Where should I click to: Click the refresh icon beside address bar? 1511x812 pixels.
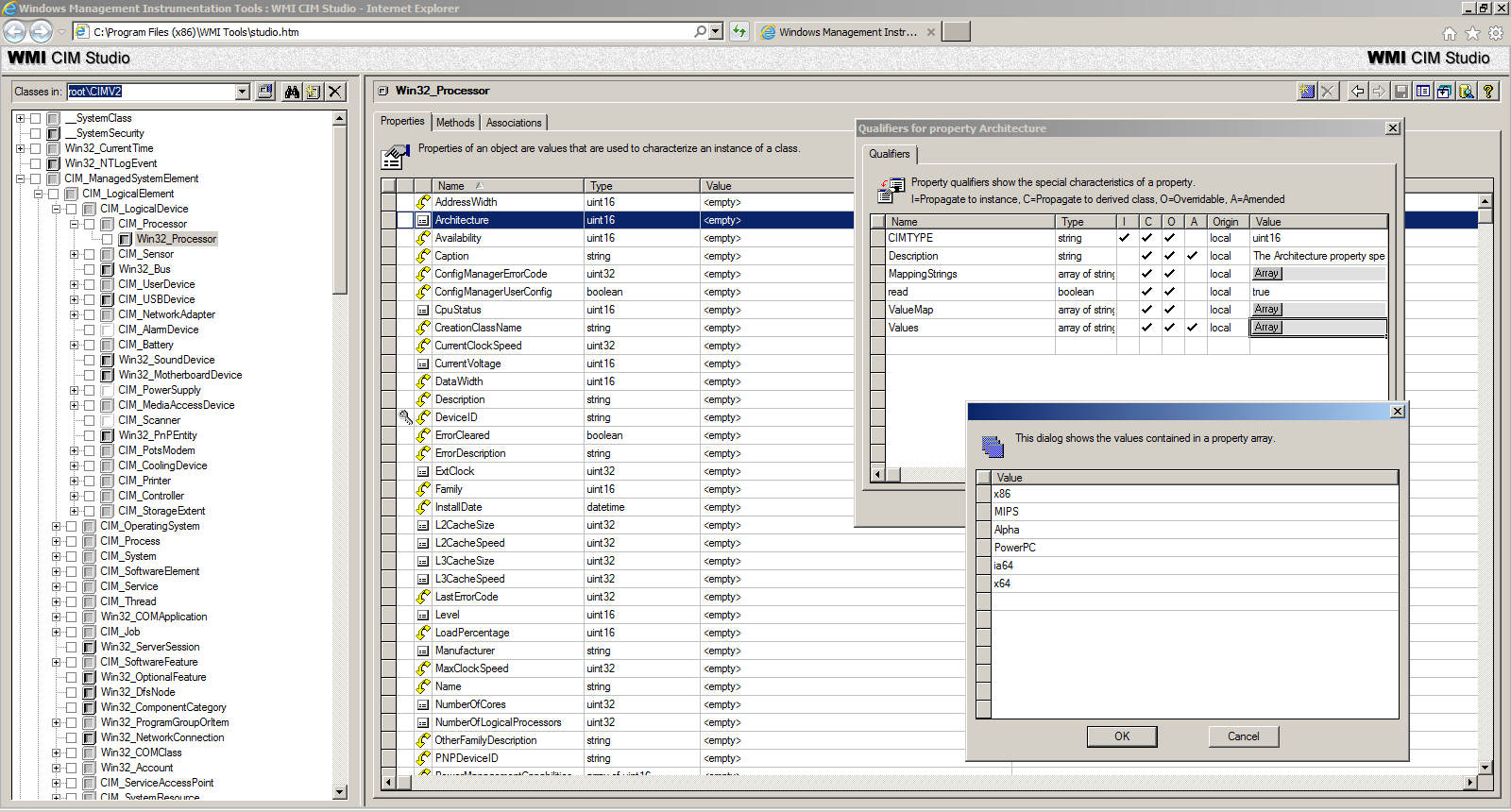[x=739, y=31]
